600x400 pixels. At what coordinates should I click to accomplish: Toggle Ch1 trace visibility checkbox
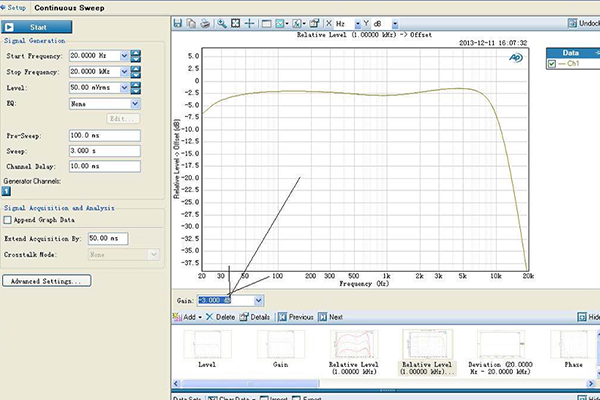click(x=552, y=64)
